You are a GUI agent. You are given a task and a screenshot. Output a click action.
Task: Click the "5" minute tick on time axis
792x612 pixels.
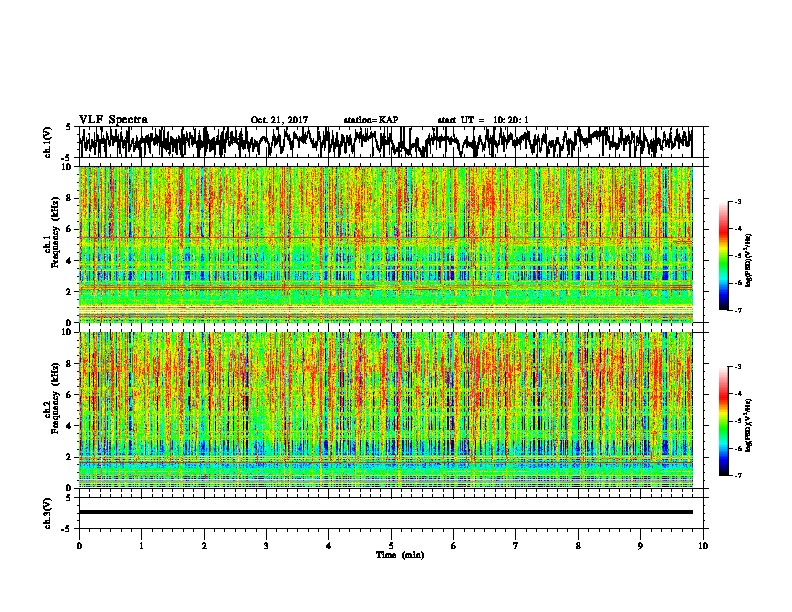click(x=391, y=546)
